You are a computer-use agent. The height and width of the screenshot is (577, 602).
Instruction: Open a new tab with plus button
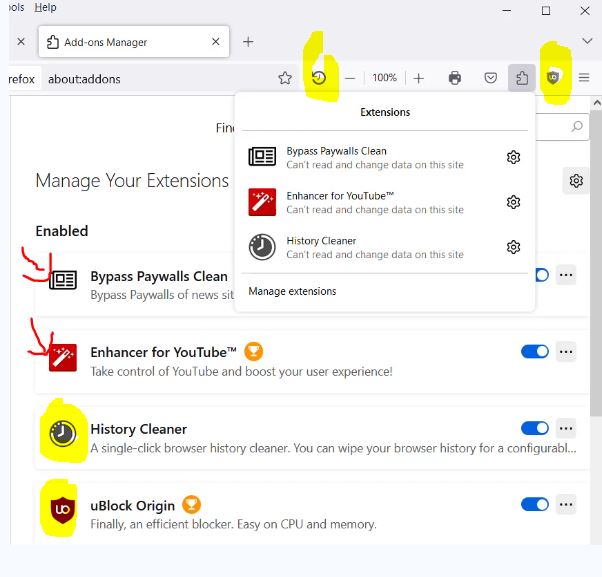(x=248, y=41)
